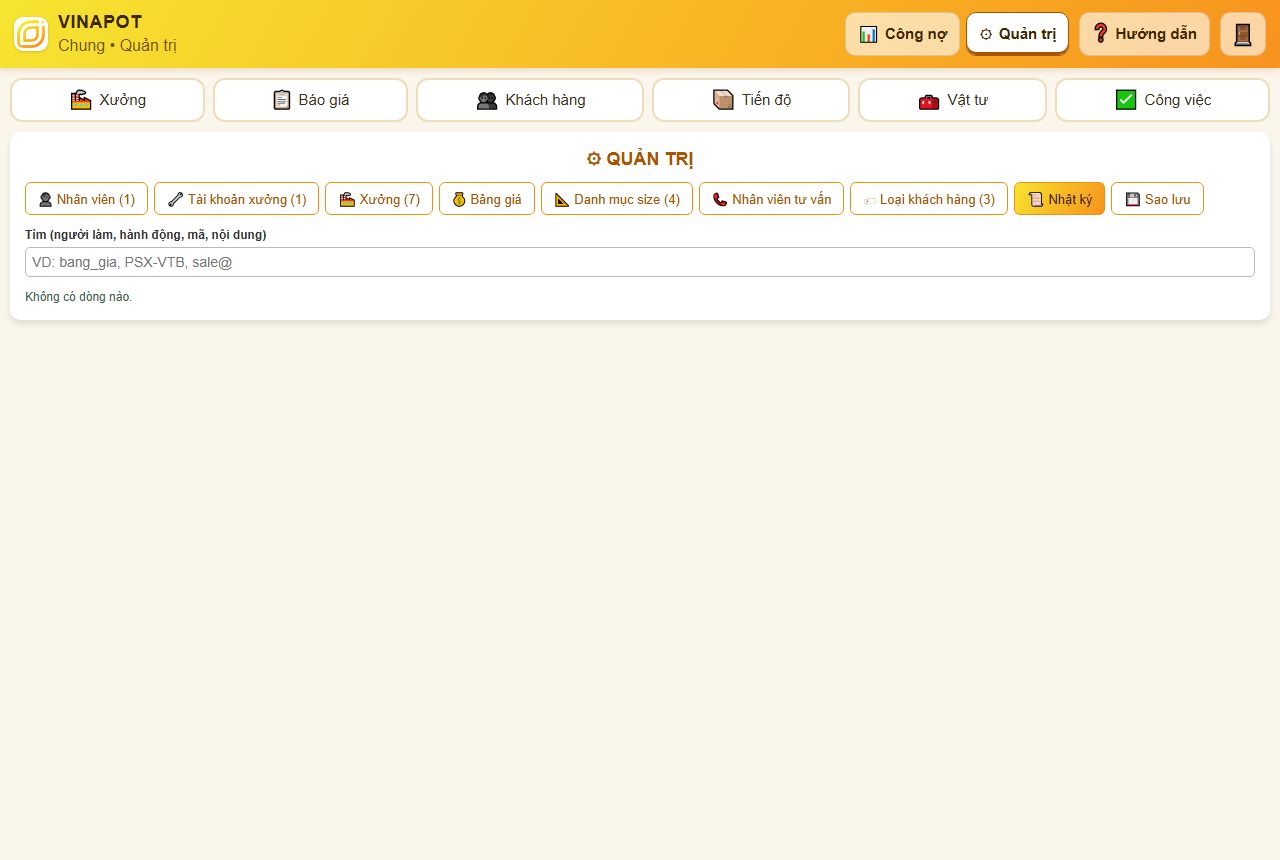Go to the Vật tư materials tab
The image size is (1280, 860).
(x=953, y=100)
